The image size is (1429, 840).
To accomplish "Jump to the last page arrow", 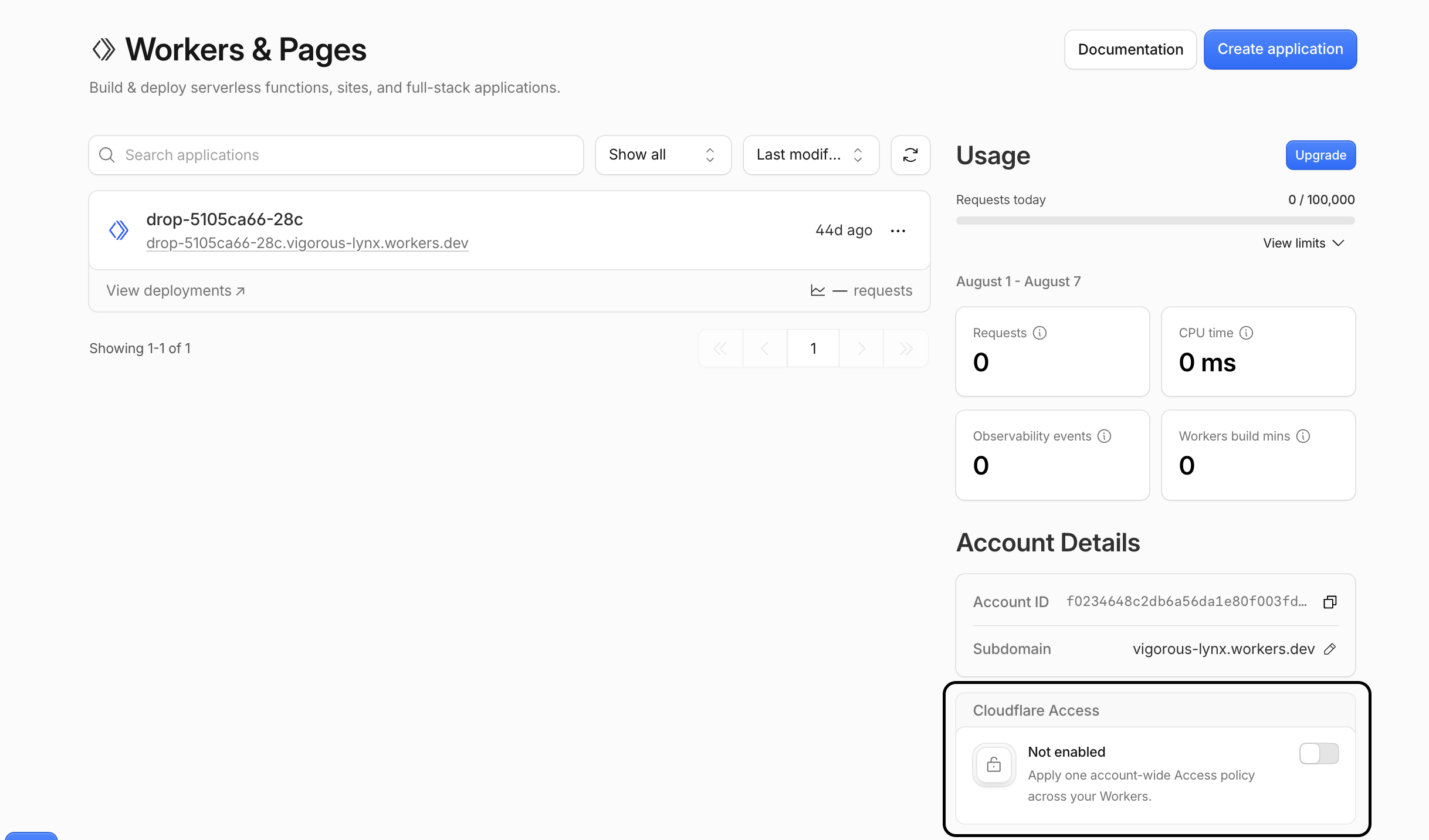I will tap(906, 348).
